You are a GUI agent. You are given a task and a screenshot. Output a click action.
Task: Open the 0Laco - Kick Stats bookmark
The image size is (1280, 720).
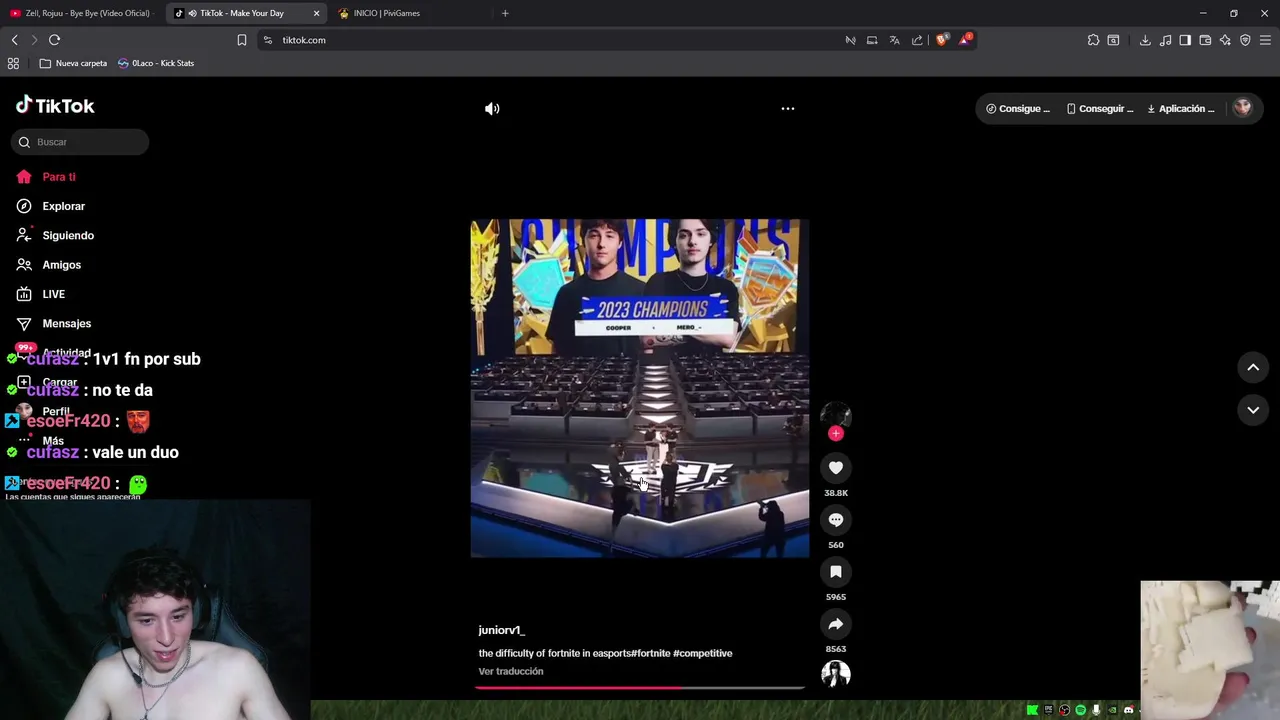[156, 63]
